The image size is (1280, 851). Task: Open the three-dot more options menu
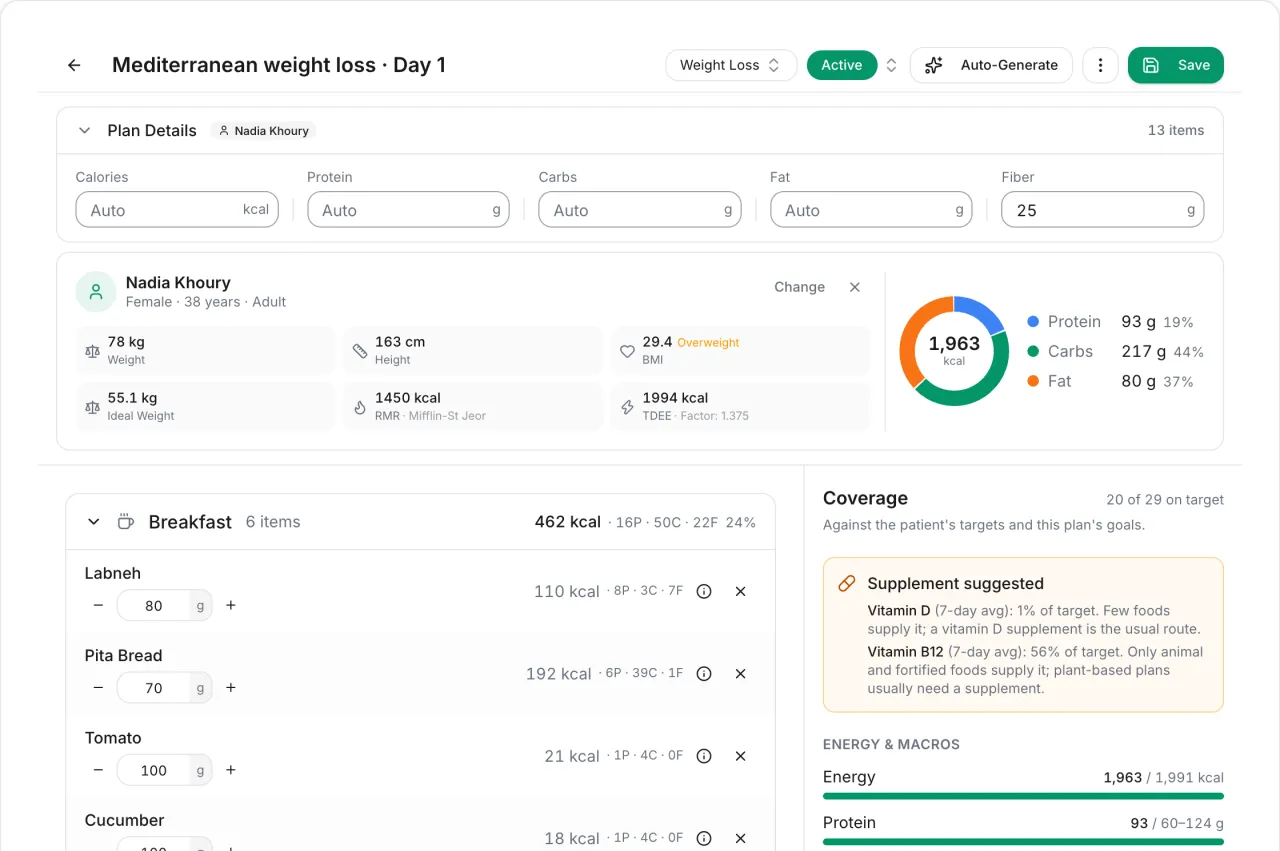(x=1100, y=65)
